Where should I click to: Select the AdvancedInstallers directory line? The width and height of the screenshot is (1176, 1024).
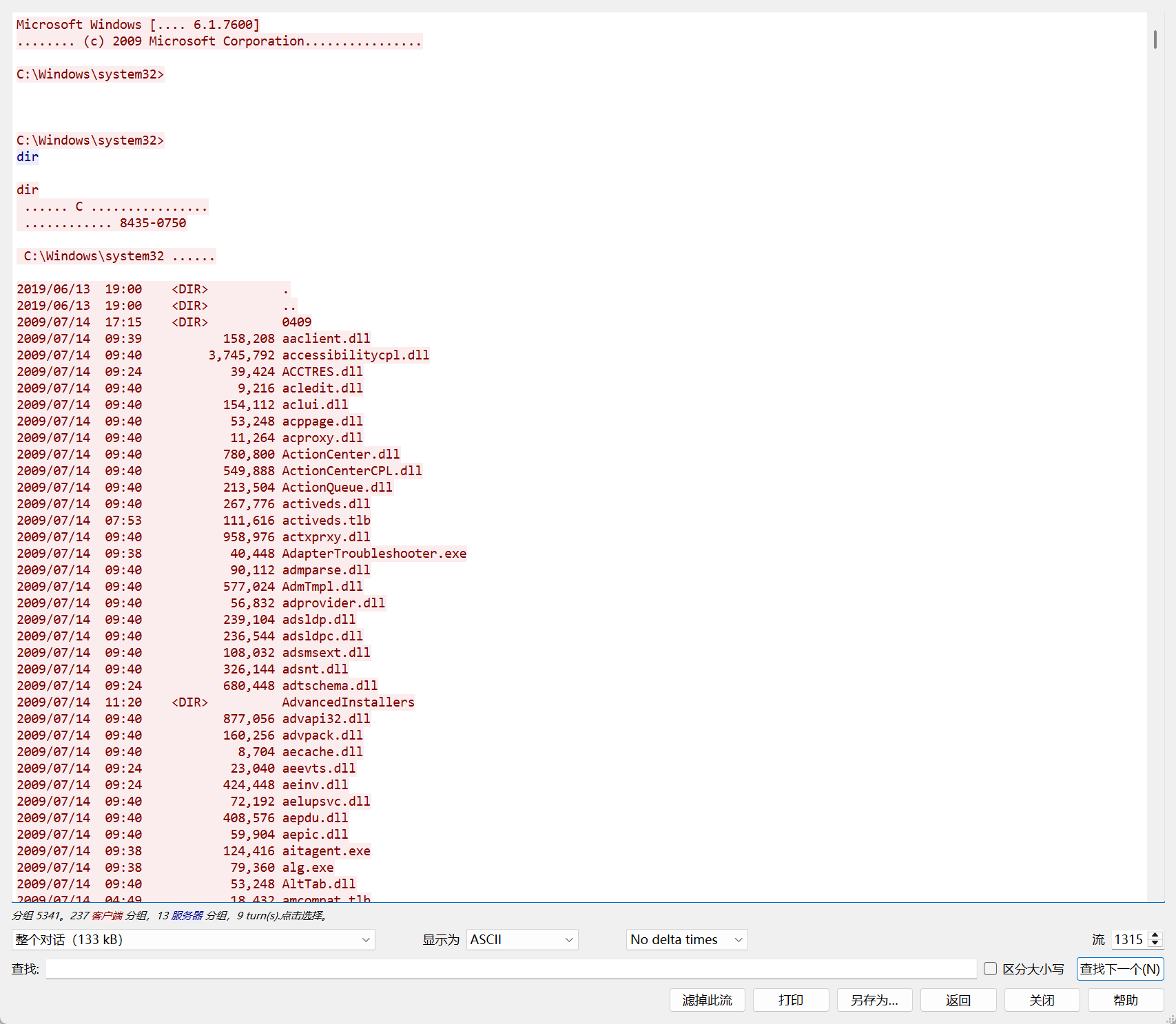click(348, 702)
